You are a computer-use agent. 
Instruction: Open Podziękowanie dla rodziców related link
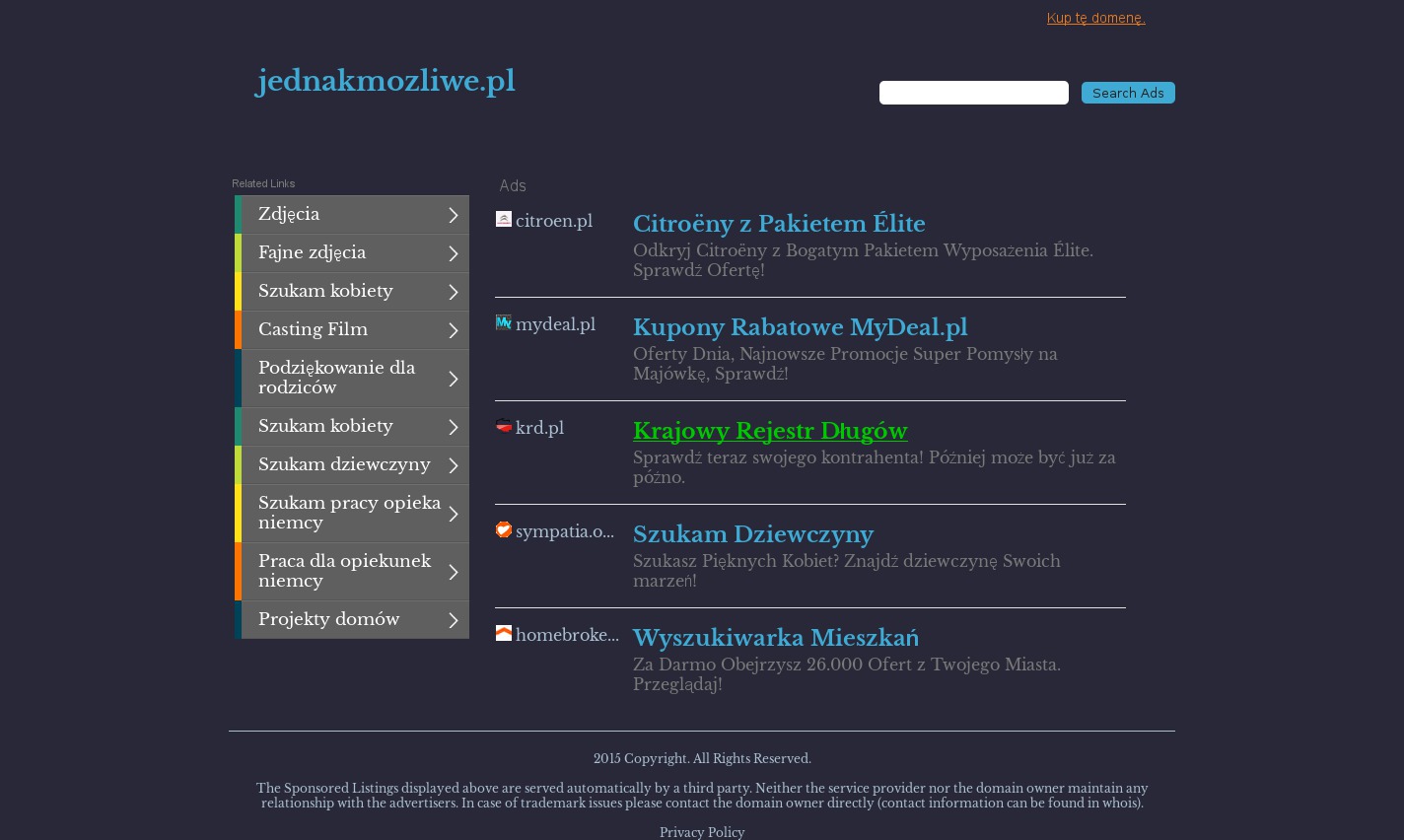336,378
